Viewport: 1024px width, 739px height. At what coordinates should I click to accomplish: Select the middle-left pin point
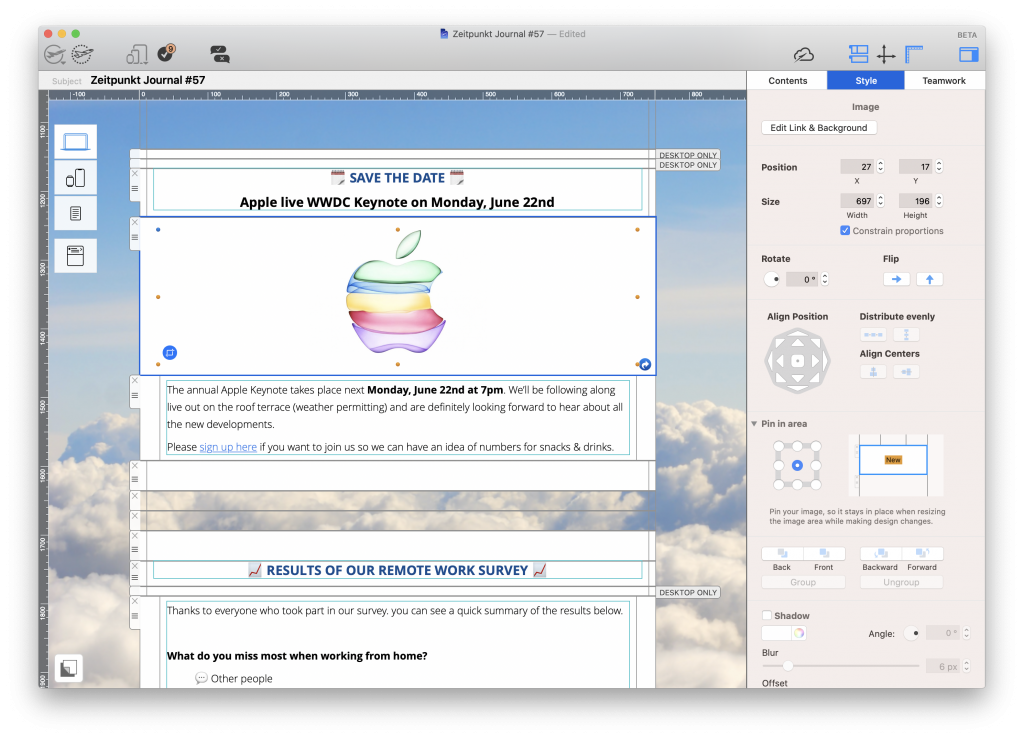(778, 465)
